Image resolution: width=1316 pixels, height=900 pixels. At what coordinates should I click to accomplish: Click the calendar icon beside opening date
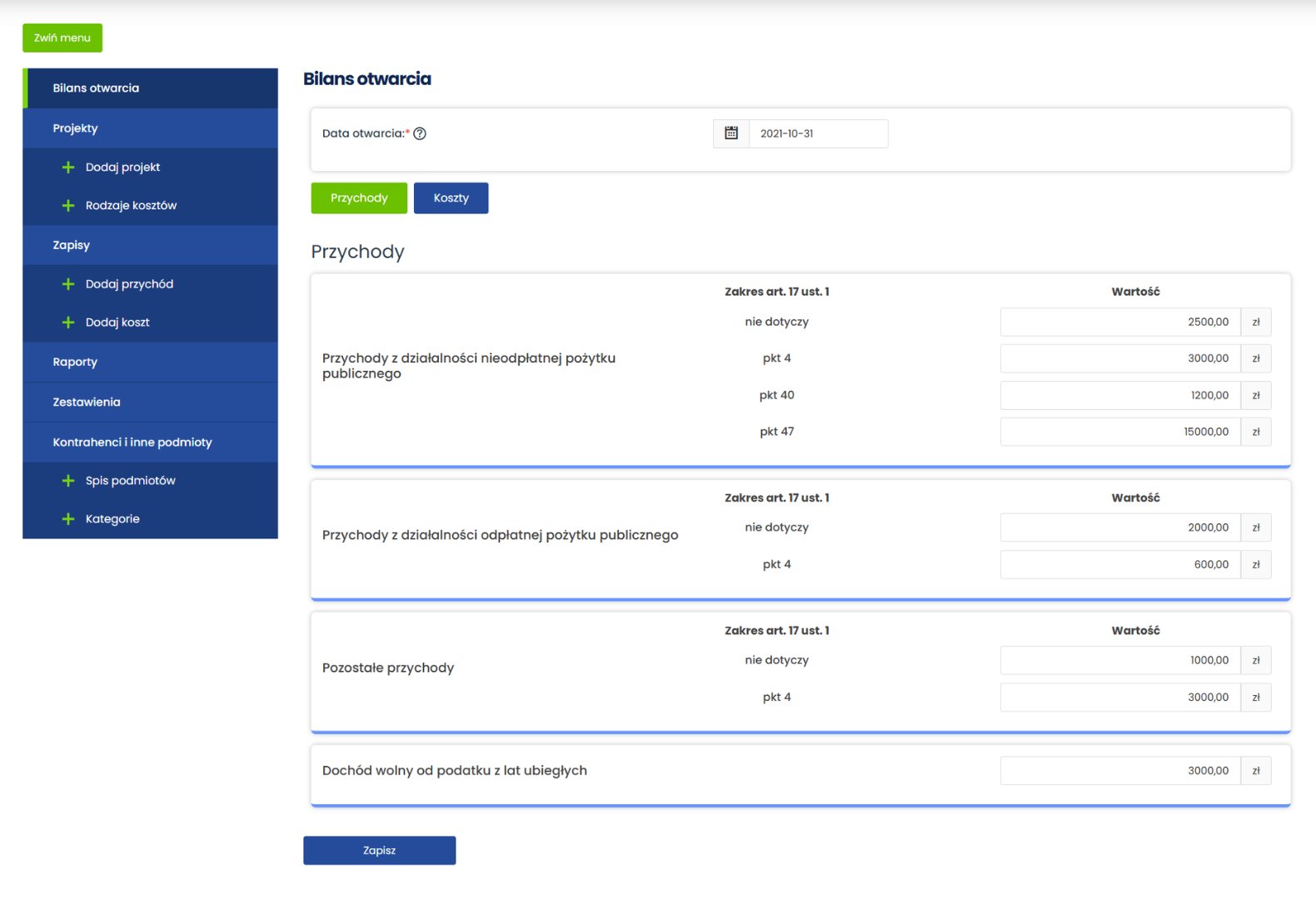731,133
